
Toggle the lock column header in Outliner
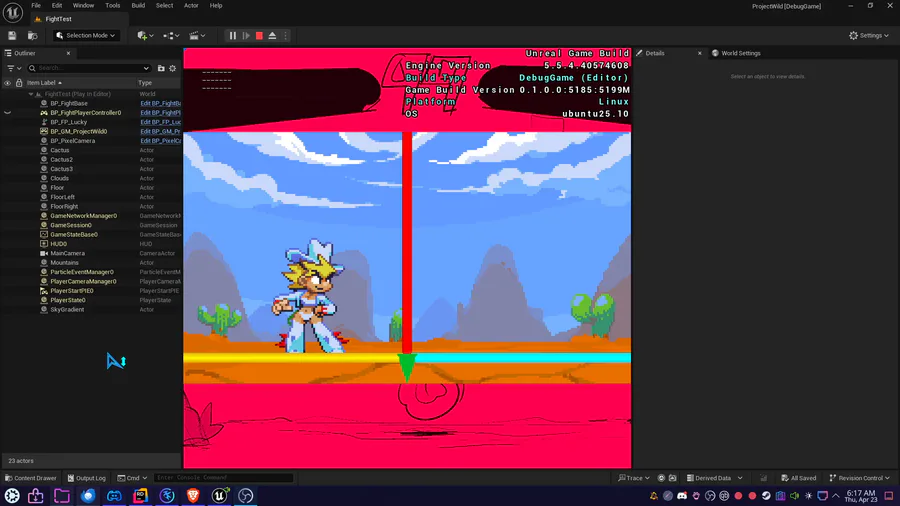coord(19,83)
